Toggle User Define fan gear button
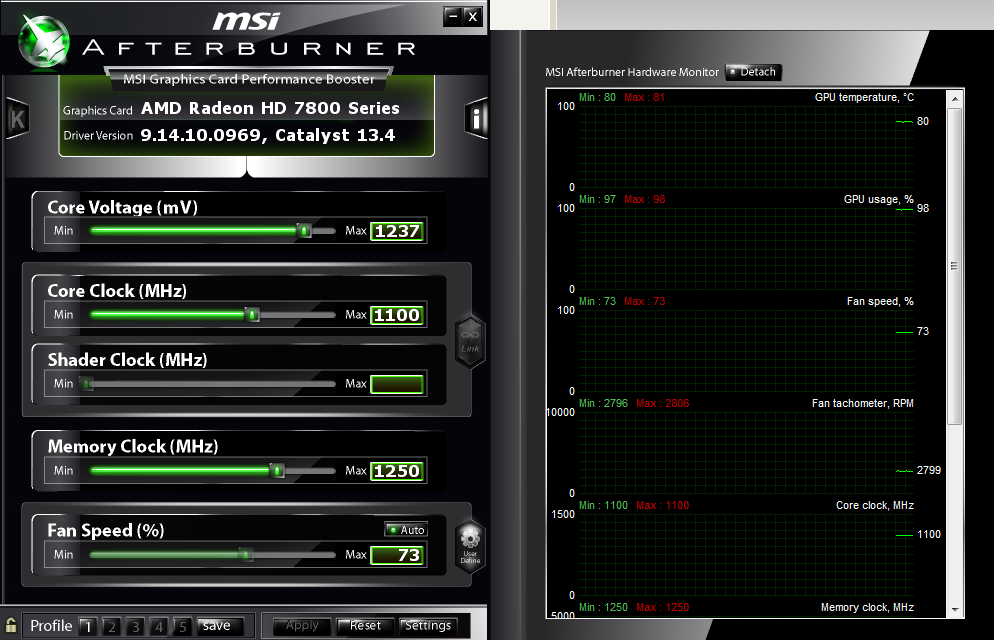Viewport: 994px width, 640px height. click(470, 546)
